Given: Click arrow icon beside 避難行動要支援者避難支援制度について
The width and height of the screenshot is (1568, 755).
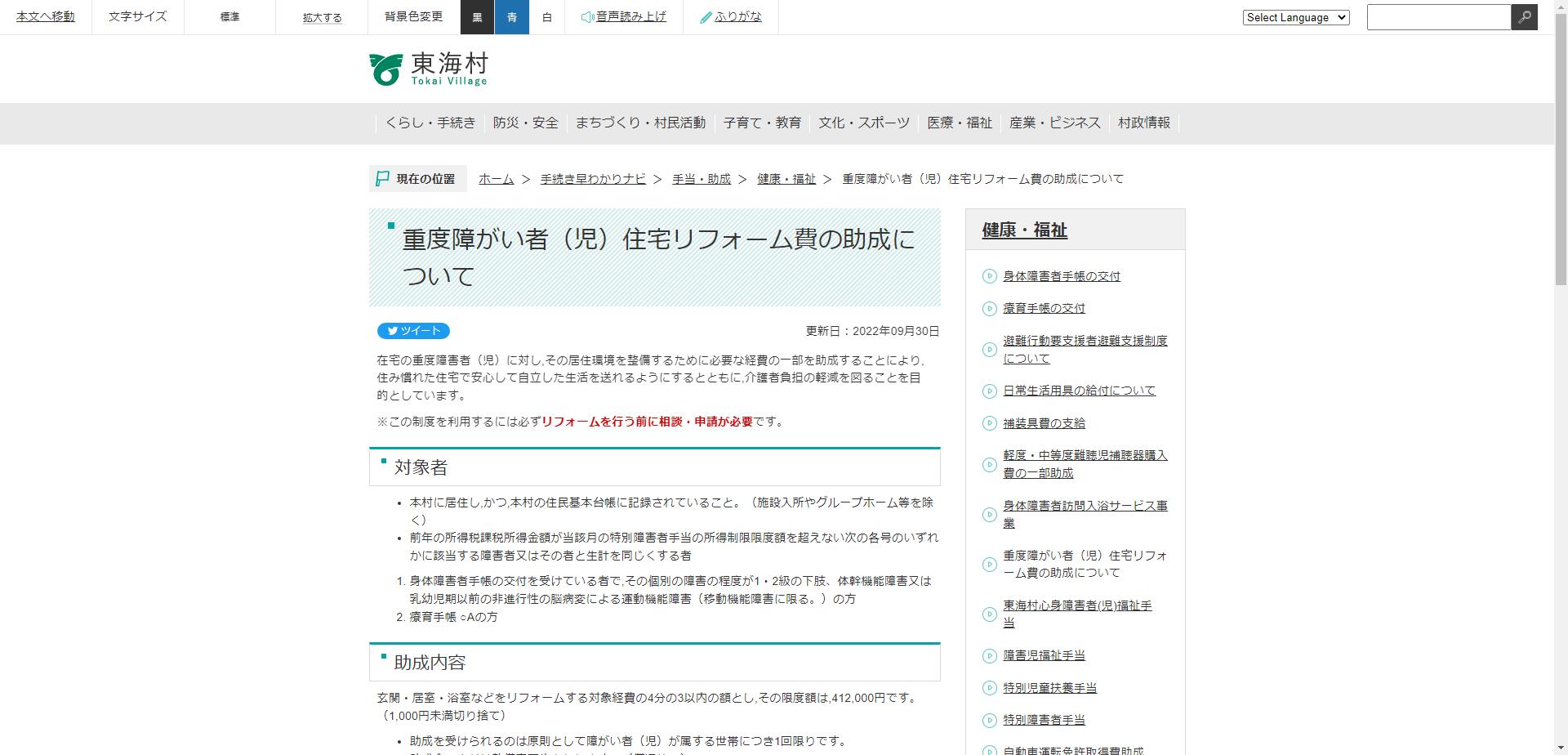Looking at the screenshot, I should click(x=990, y=350).
